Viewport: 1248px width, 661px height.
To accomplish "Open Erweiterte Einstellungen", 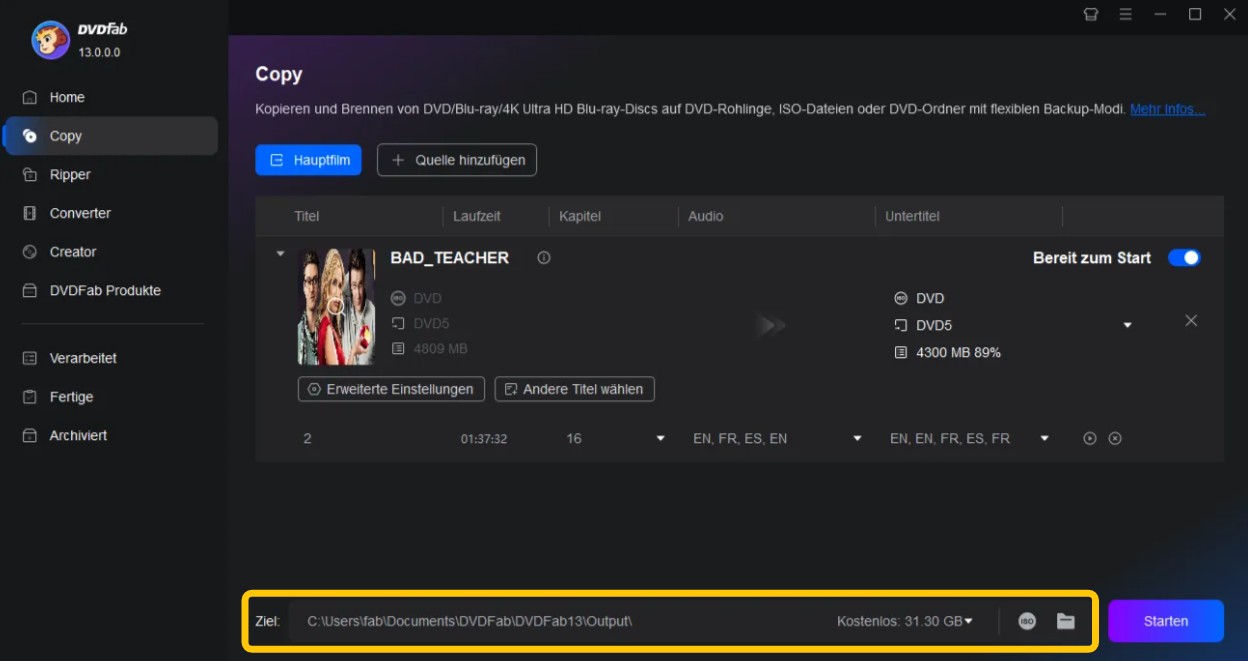I will [391, 389].
